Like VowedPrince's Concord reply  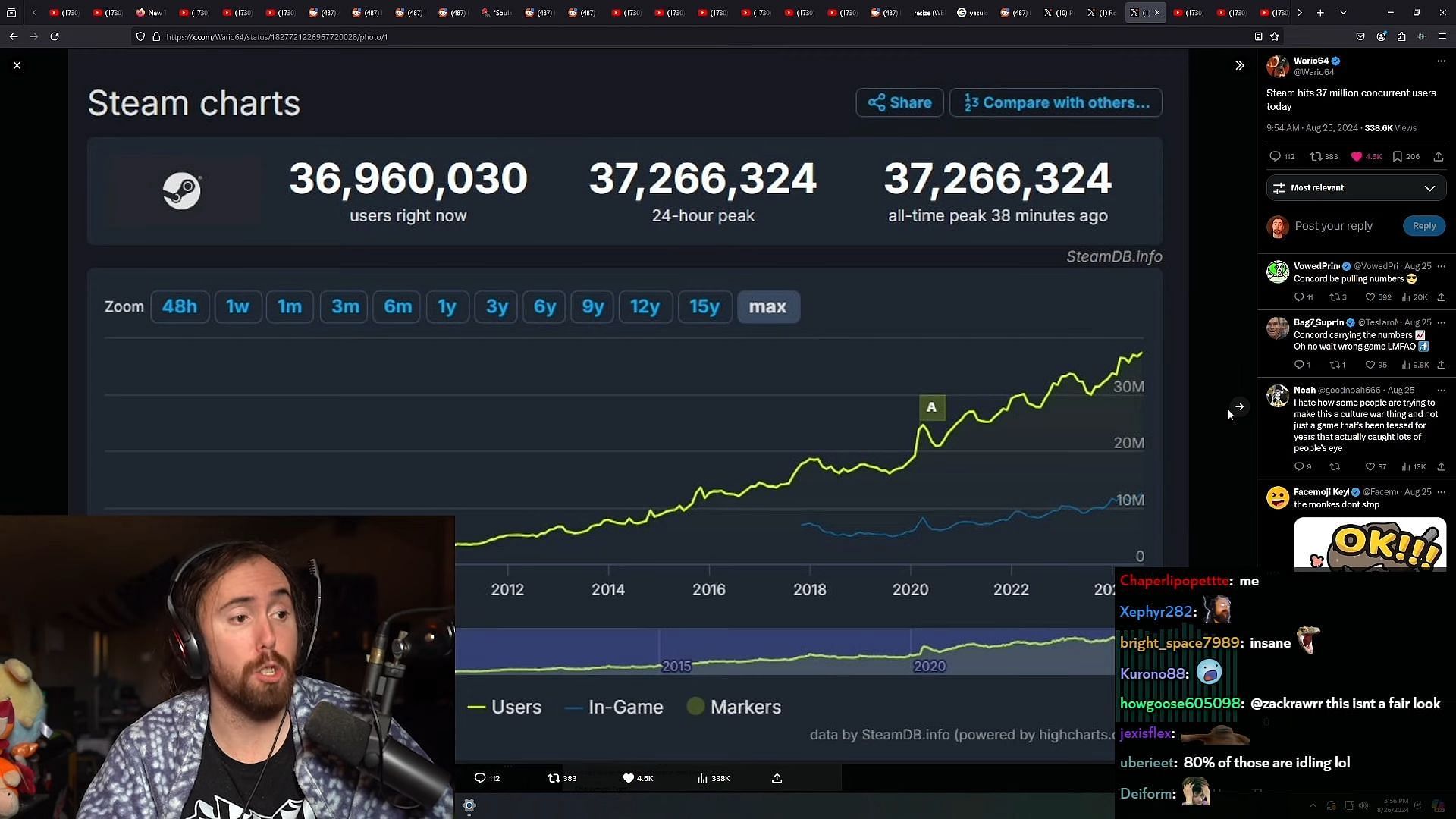pyautogui.click(x=1370, y=297)
